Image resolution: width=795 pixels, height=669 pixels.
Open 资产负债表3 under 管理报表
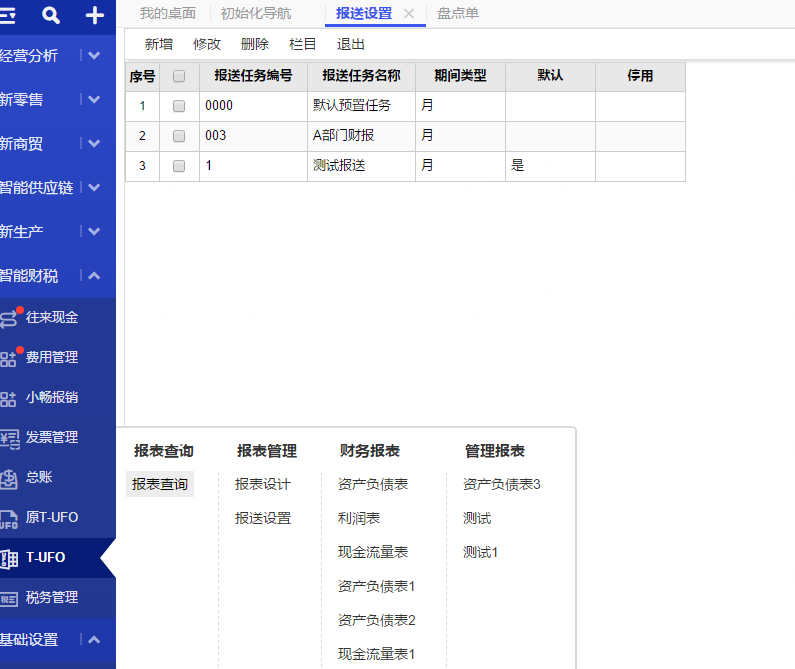tap(501, 484)
